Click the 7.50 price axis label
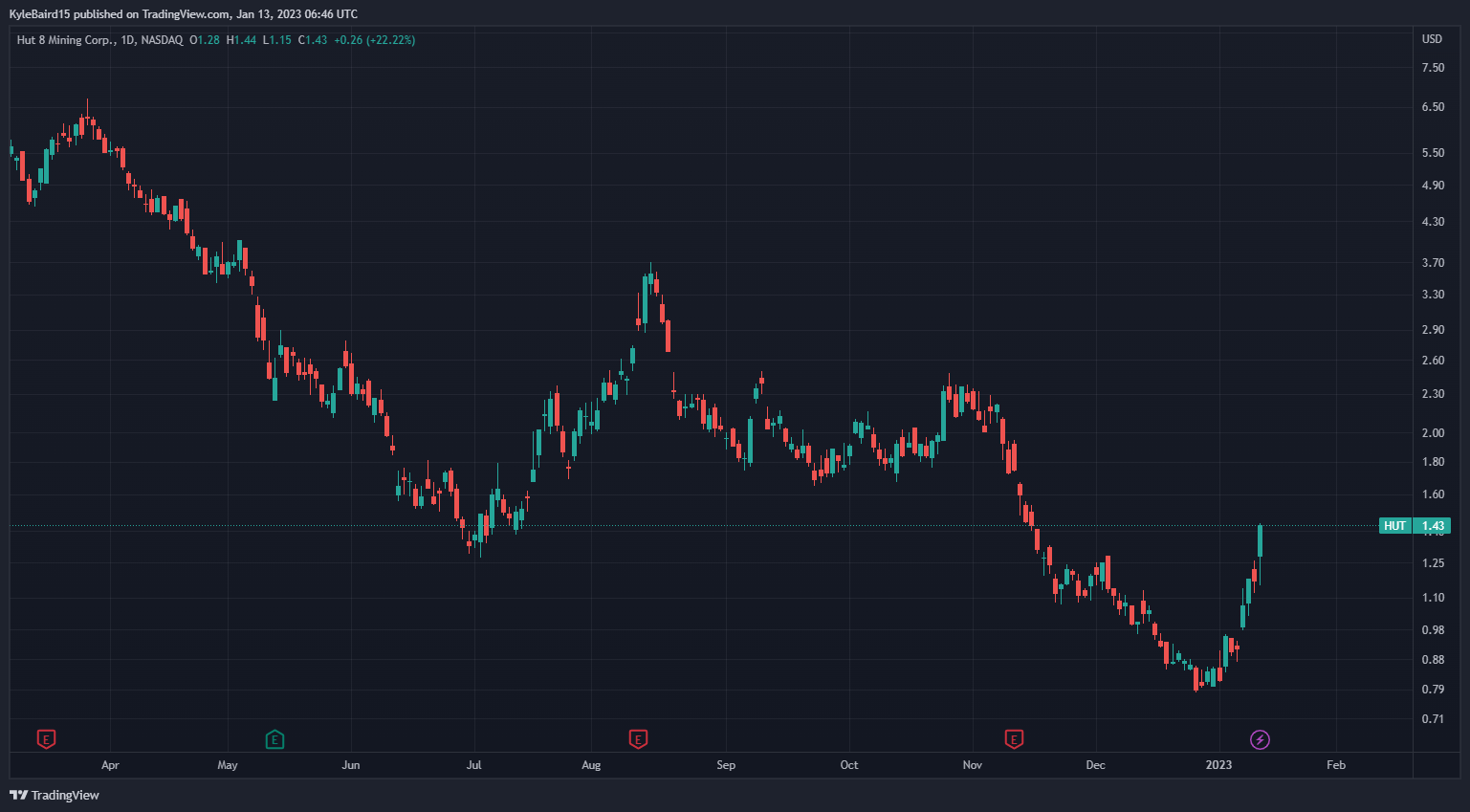1470x812 pixels. click(x=1433, y=68)
